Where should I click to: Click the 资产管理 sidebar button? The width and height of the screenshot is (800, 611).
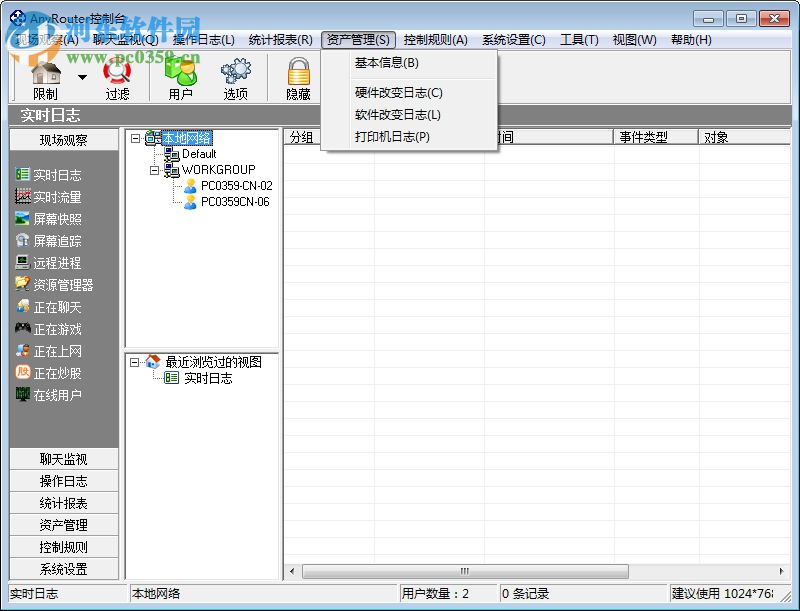click(62, 524)
